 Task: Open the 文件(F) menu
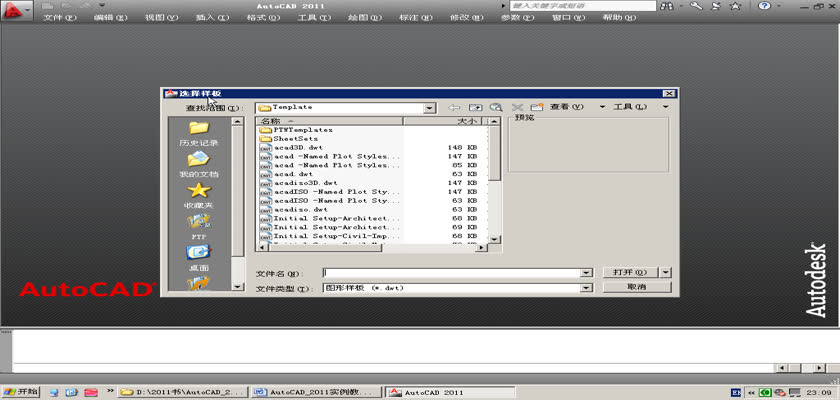[x=60, y=17]
